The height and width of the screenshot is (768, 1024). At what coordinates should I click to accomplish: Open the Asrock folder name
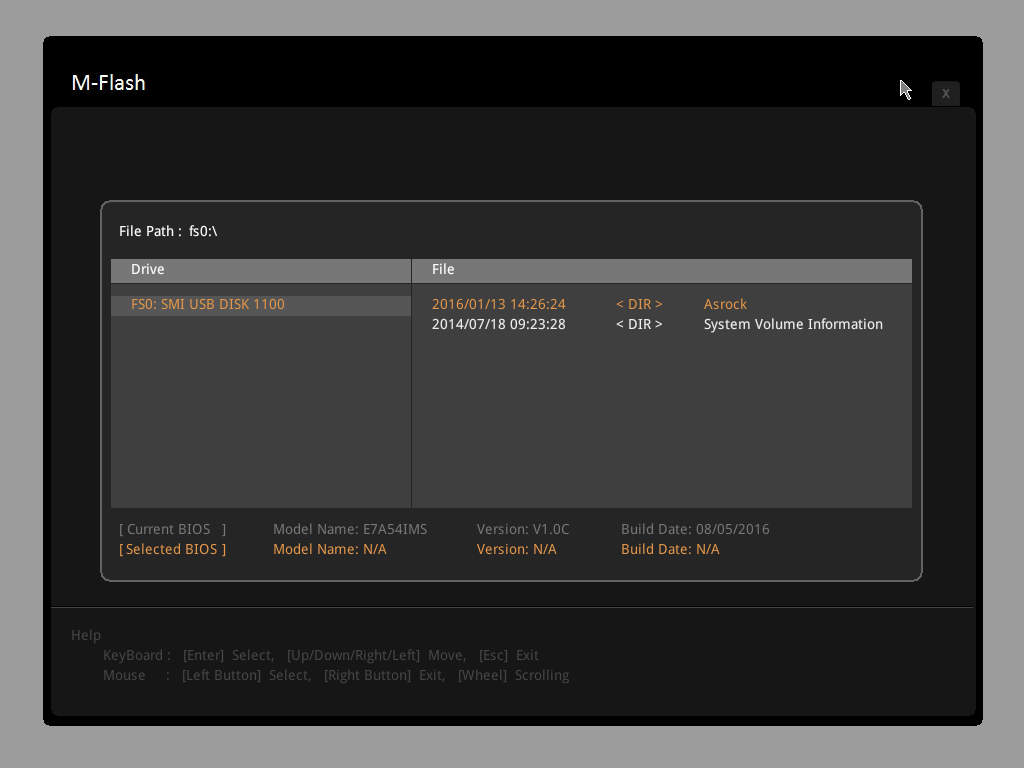coord(725,304)
